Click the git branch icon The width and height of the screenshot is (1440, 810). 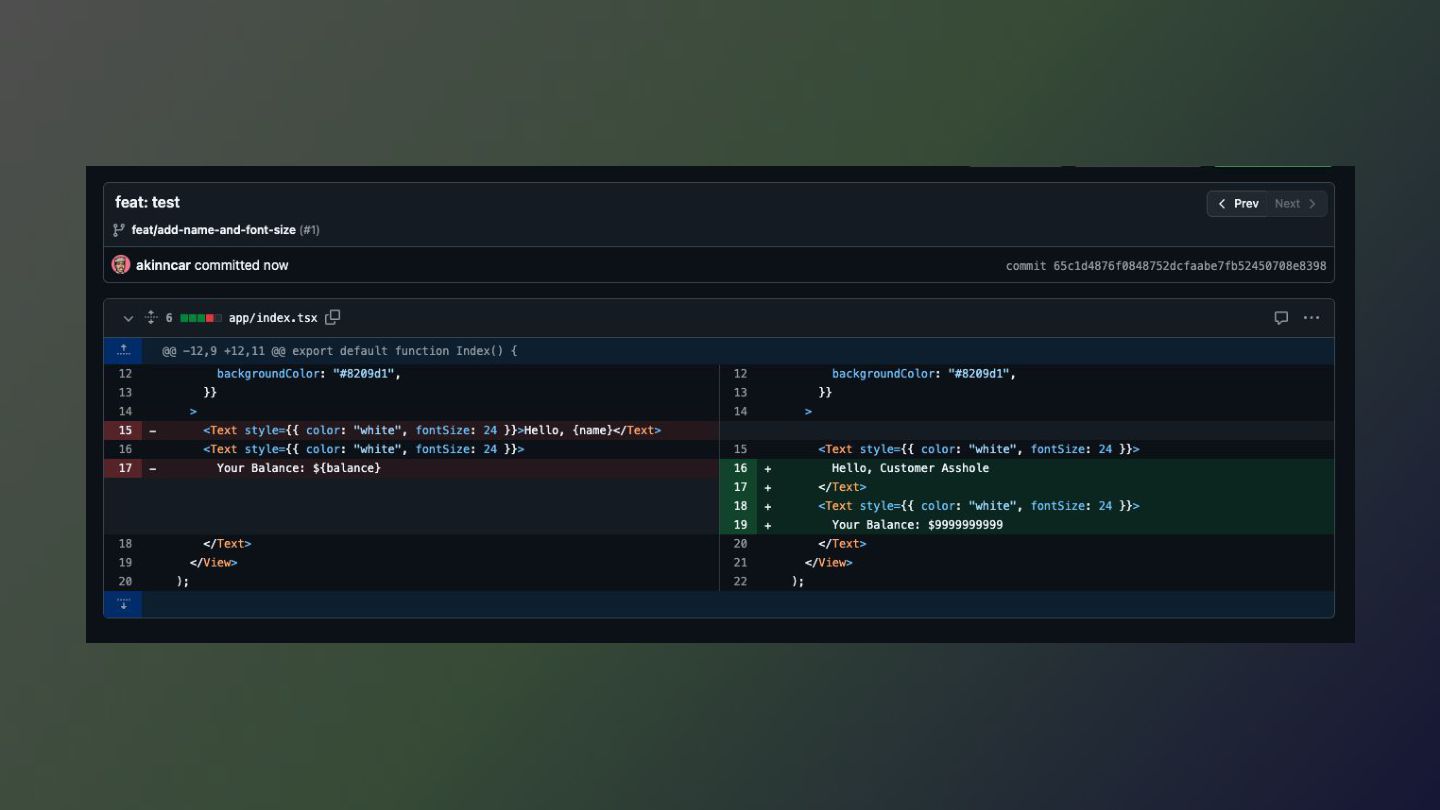point(120,230)
